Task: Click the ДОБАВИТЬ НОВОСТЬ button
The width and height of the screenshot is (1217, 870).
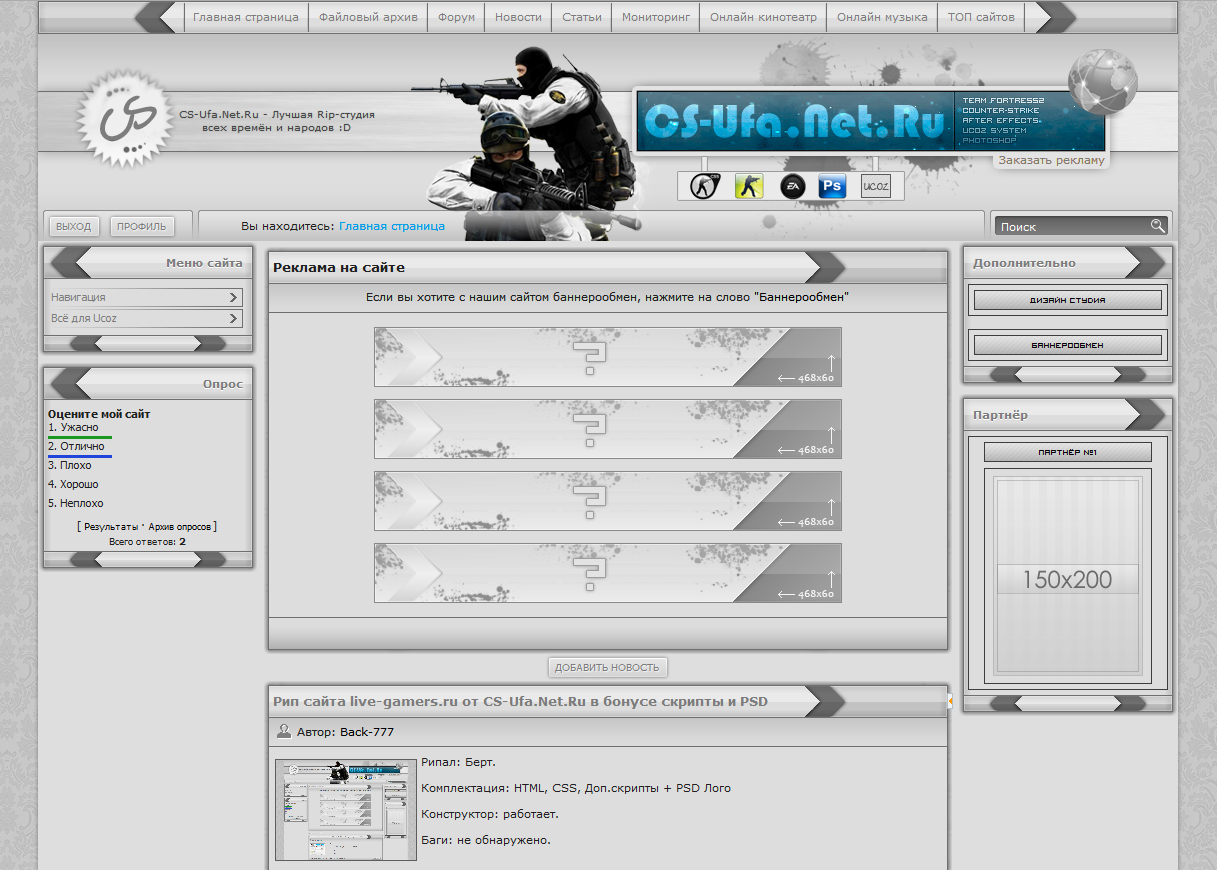Action: 607,667
